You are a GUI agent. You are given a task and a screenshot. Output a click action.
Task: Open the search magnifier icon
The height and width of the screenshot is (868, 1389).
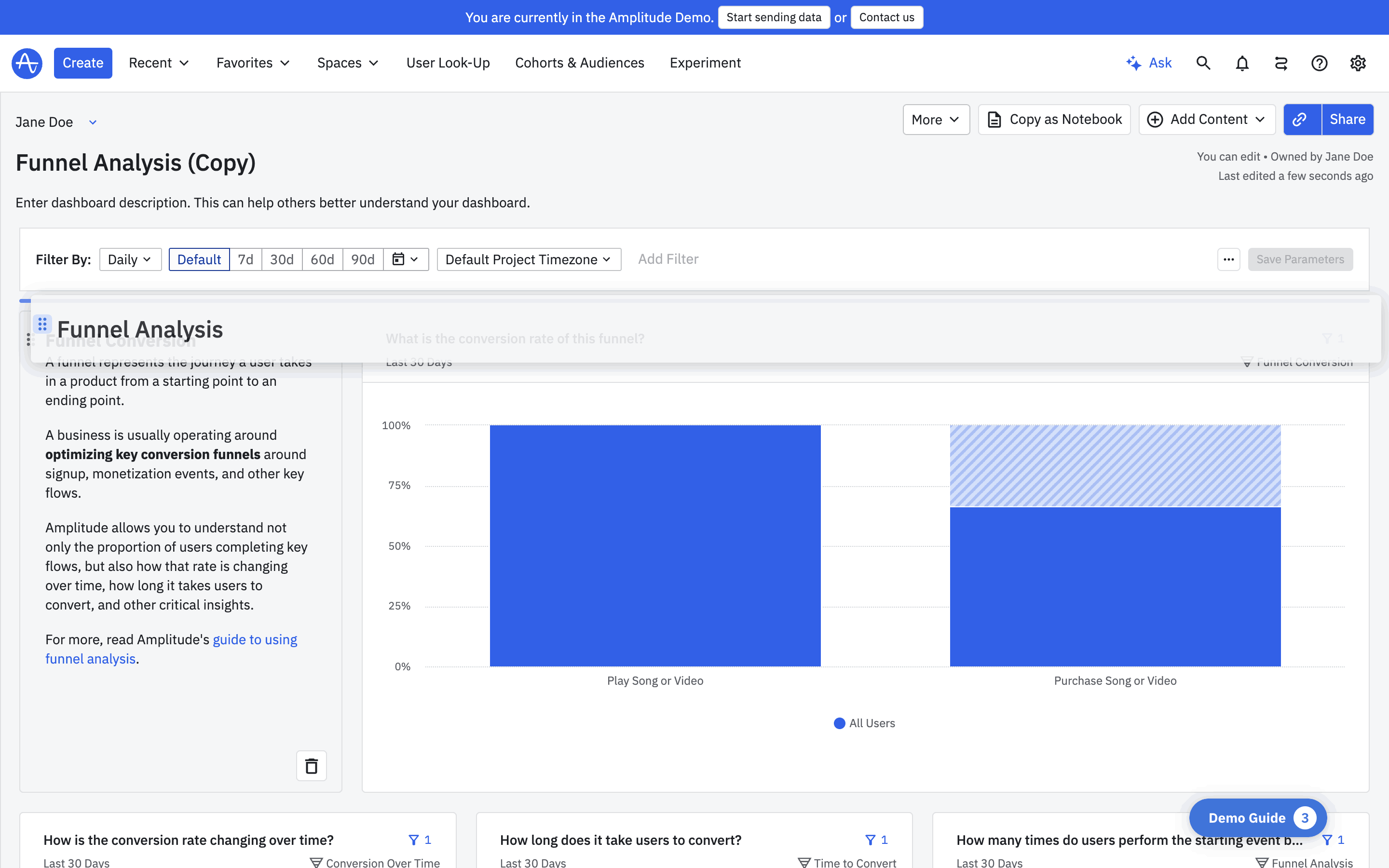[x=1203, y=63]
